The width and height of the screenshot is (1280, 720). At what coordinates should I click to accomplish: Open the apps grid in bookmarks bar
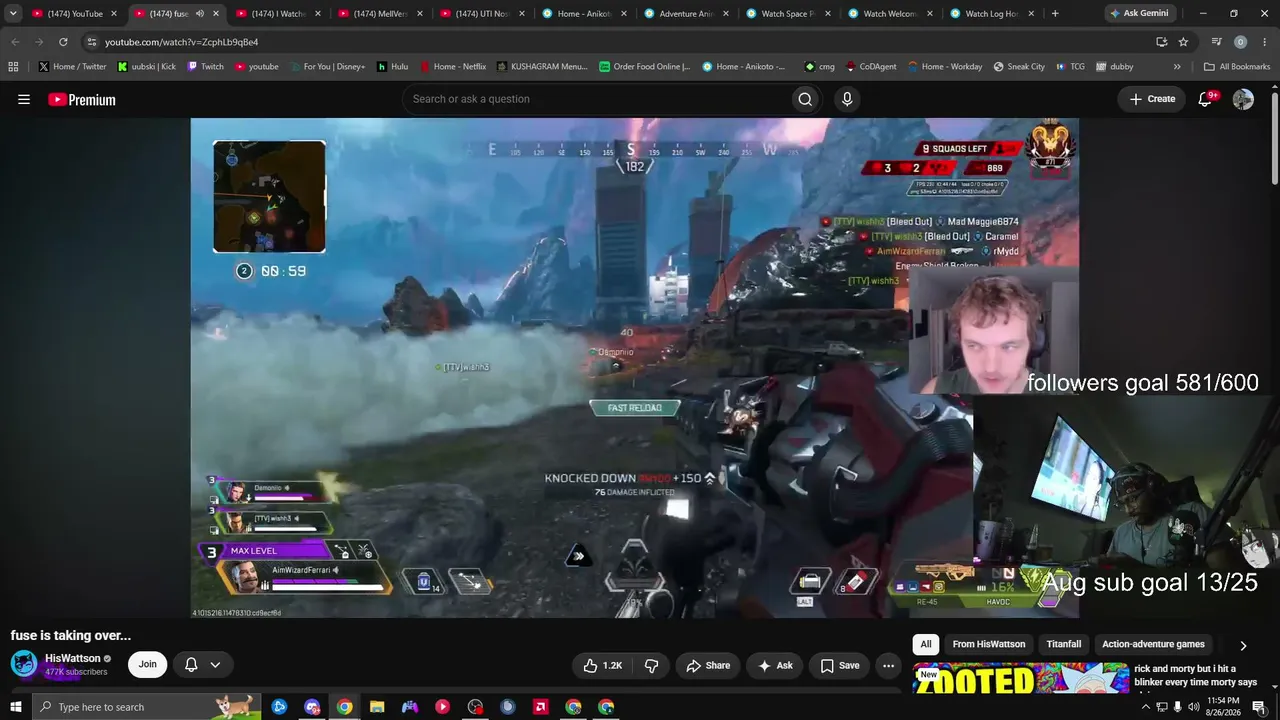(x=13, y=67)
